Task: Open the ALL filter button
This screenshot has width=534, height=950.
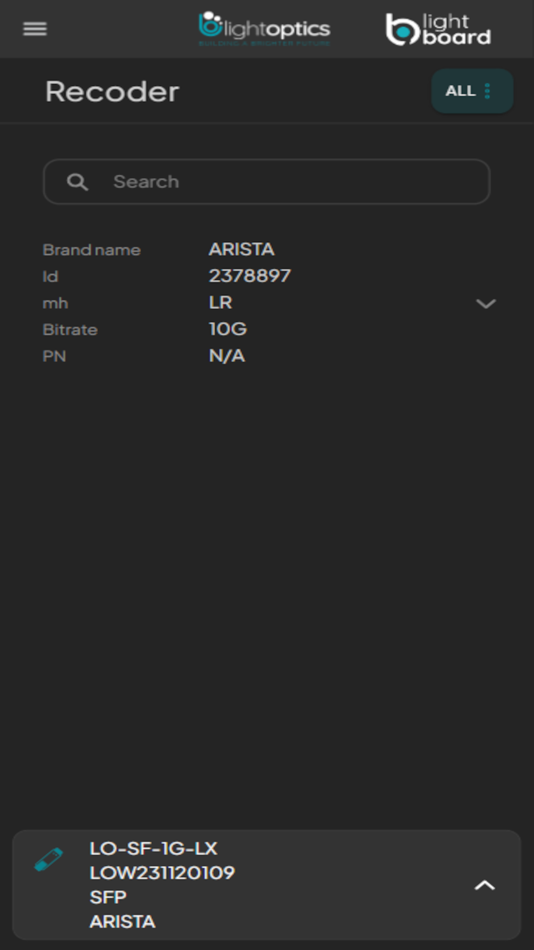Action: (472, 91)
